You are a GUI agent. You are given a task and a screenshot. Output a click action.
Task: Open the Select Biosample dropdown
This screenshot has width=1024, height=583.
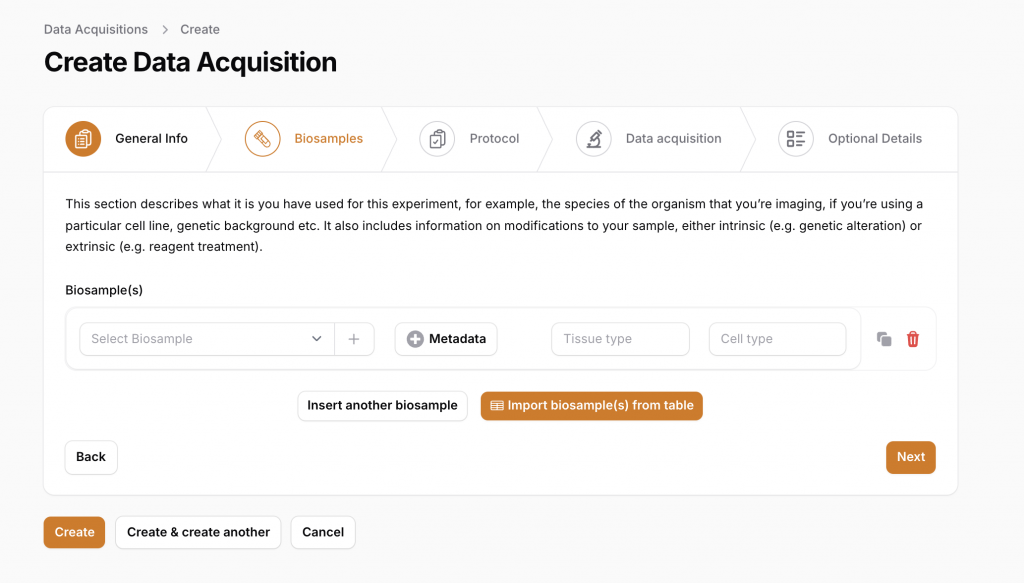pyautogui.click(x=195, y=339)
